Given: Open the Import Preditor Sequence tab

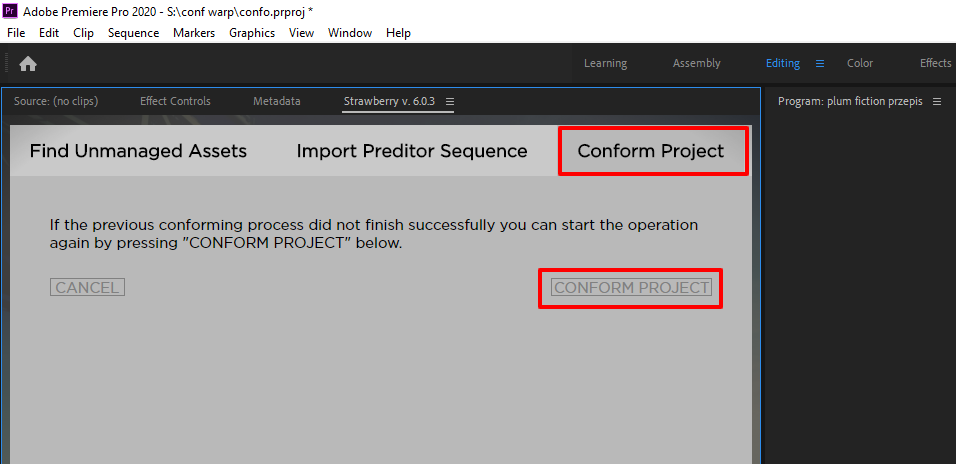Looking at the screenshot, I should [412, 151].
